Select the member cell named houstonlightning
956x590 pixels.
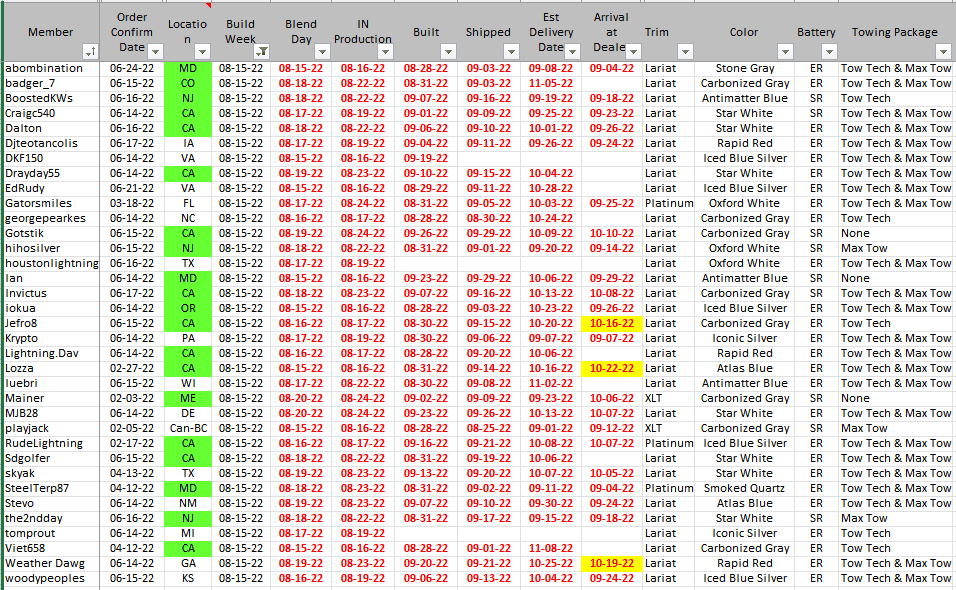(52, 263)
